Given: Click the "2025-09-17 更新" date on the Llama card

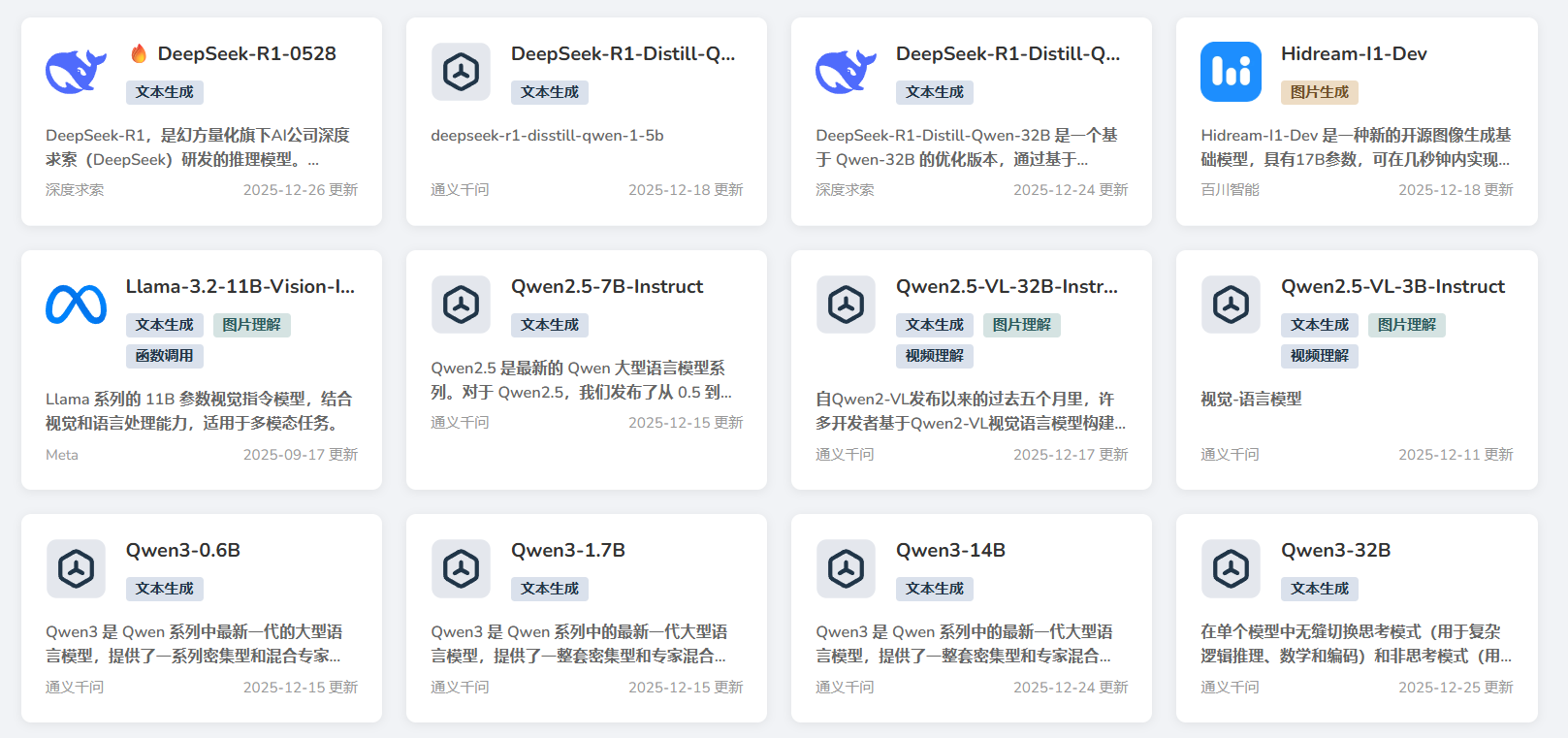Looking at the screenshot, I should pyautogui.click(x=301, y=455).
